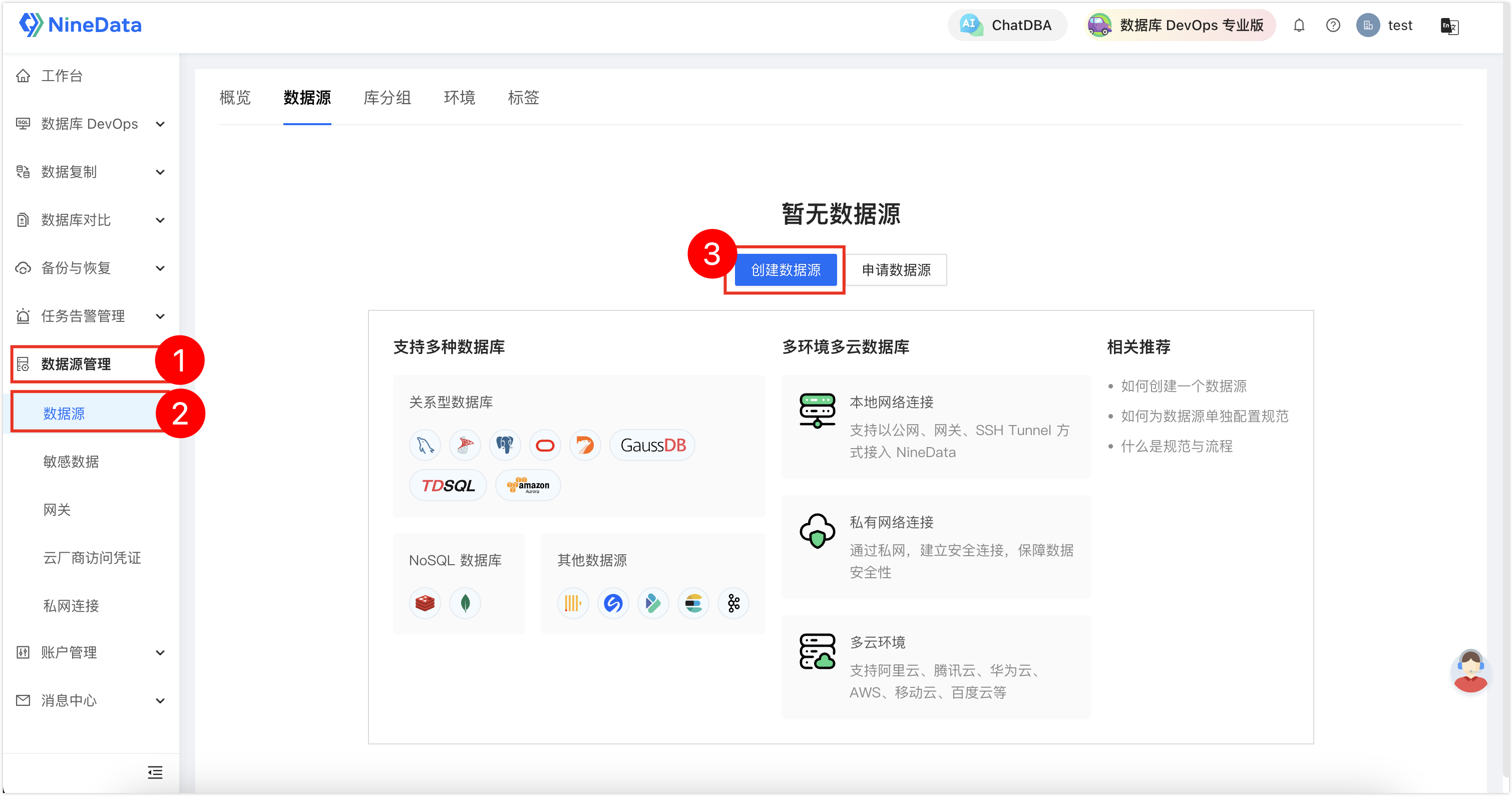1512x796 pixels.
Task: Click the 消息中心 envelope icon
Action: point(23,700)
